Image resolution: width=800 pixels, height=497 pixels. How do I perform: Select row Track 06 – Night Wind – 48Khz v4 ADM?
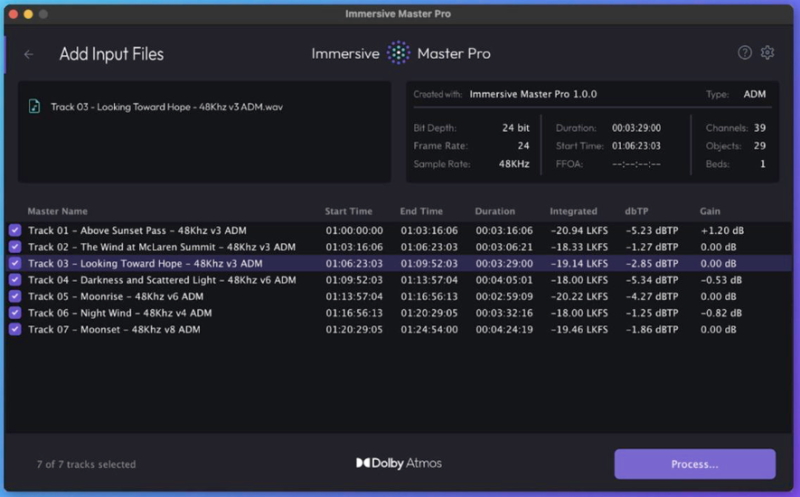click(398, 313)
